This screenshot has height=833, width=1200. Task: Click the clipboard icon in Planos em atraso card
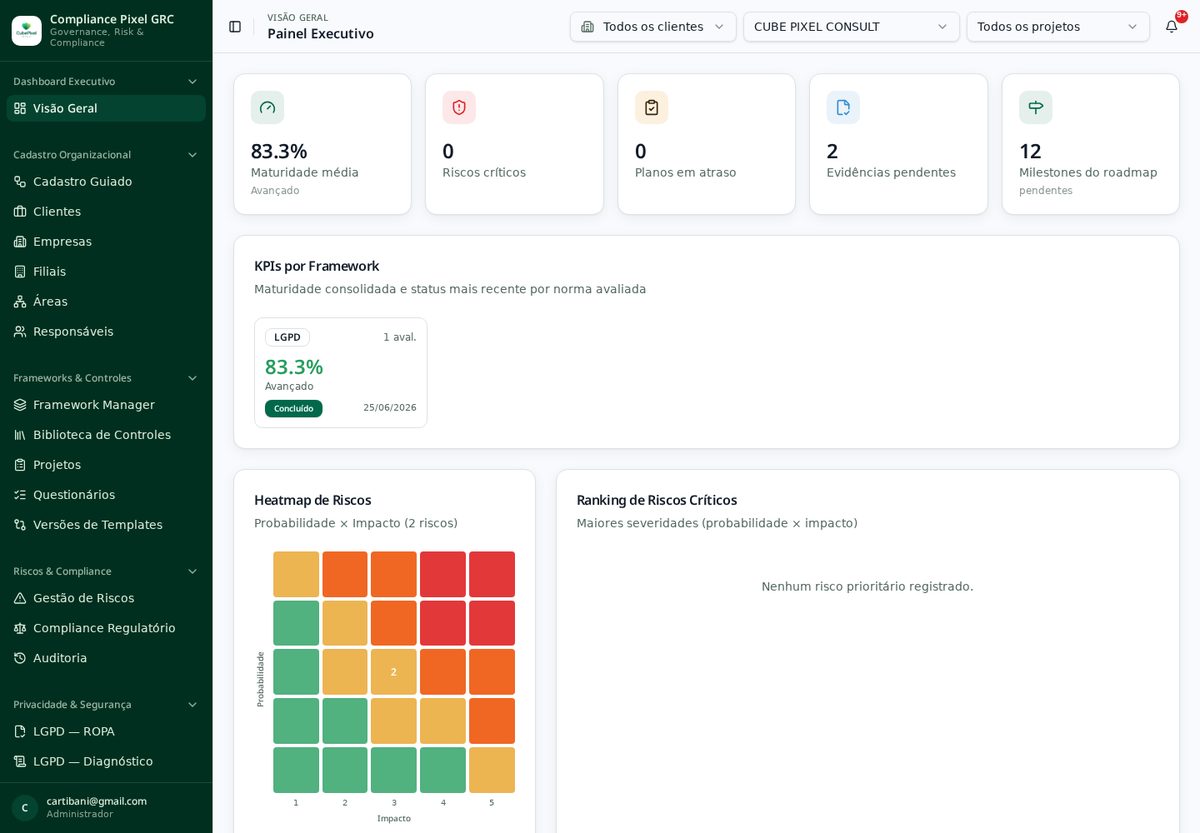(x=651, y=108)
